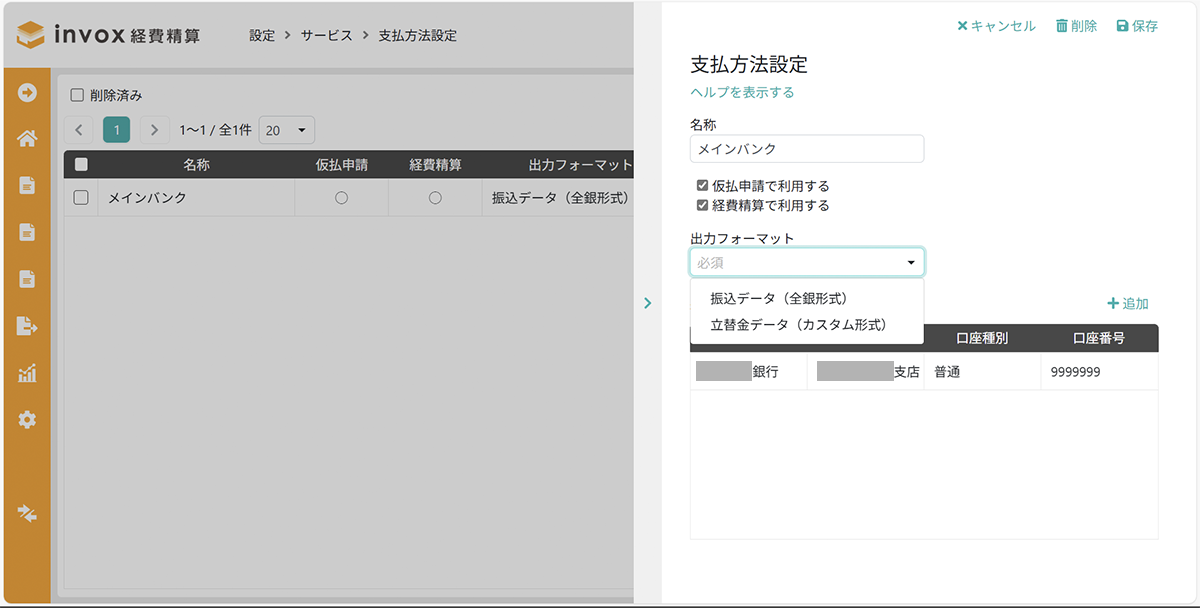Viewport: 1200px width, 608px height.
Task: Toggle the 削除済み checkbox
Action: coord(76,96)
